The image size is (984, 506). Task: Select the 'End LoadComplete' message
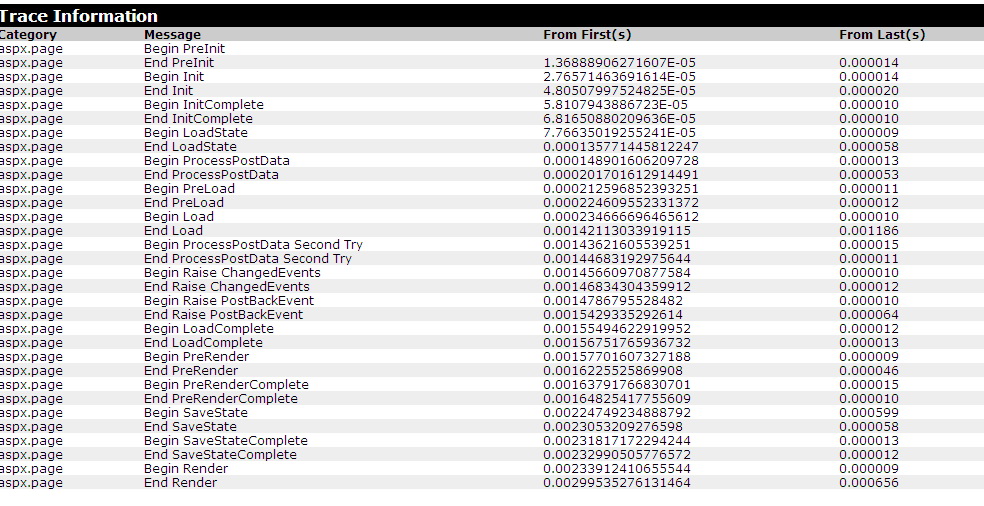pos(203,342)
